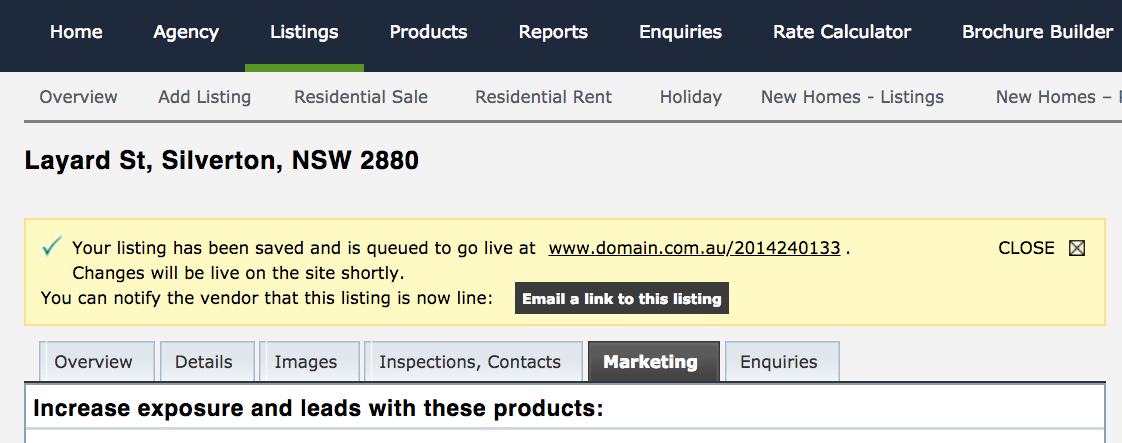This screenshot has width=1122, height=443.
Task: Open the www.domain.com.au/2014240133 link
Action: coord(694,248)
